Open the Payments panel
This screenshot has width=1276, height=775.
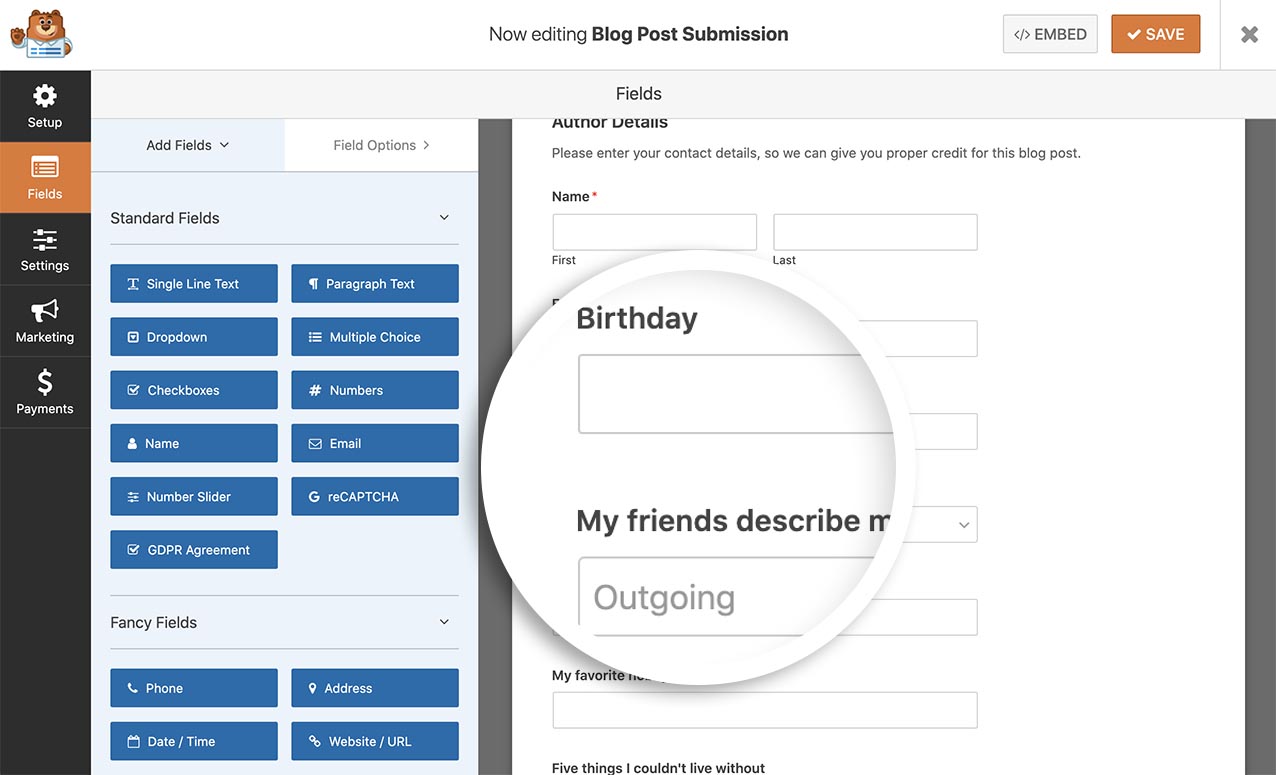[44, 392]
